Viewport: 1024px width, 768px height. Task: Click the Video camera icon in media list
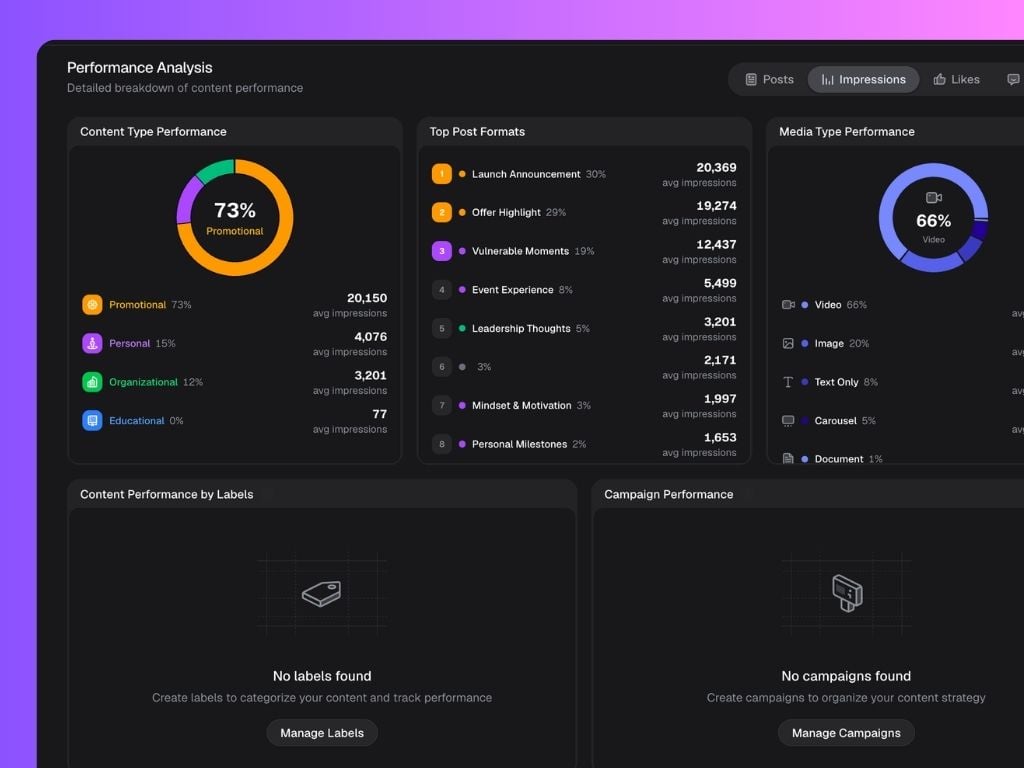click(788, 305)
